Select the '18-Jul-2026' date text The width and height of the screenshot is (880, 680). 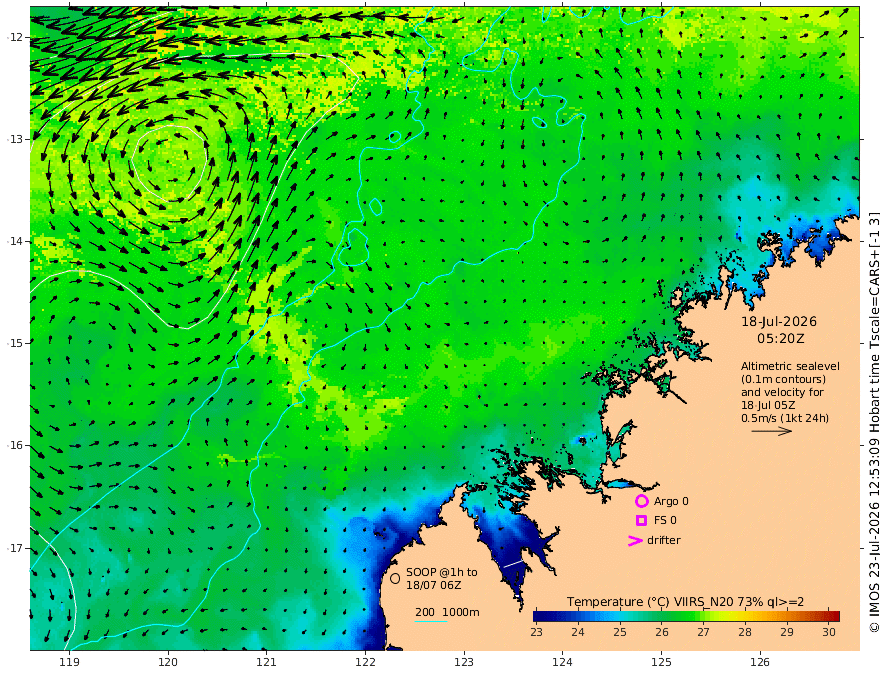tap(779, 321)
